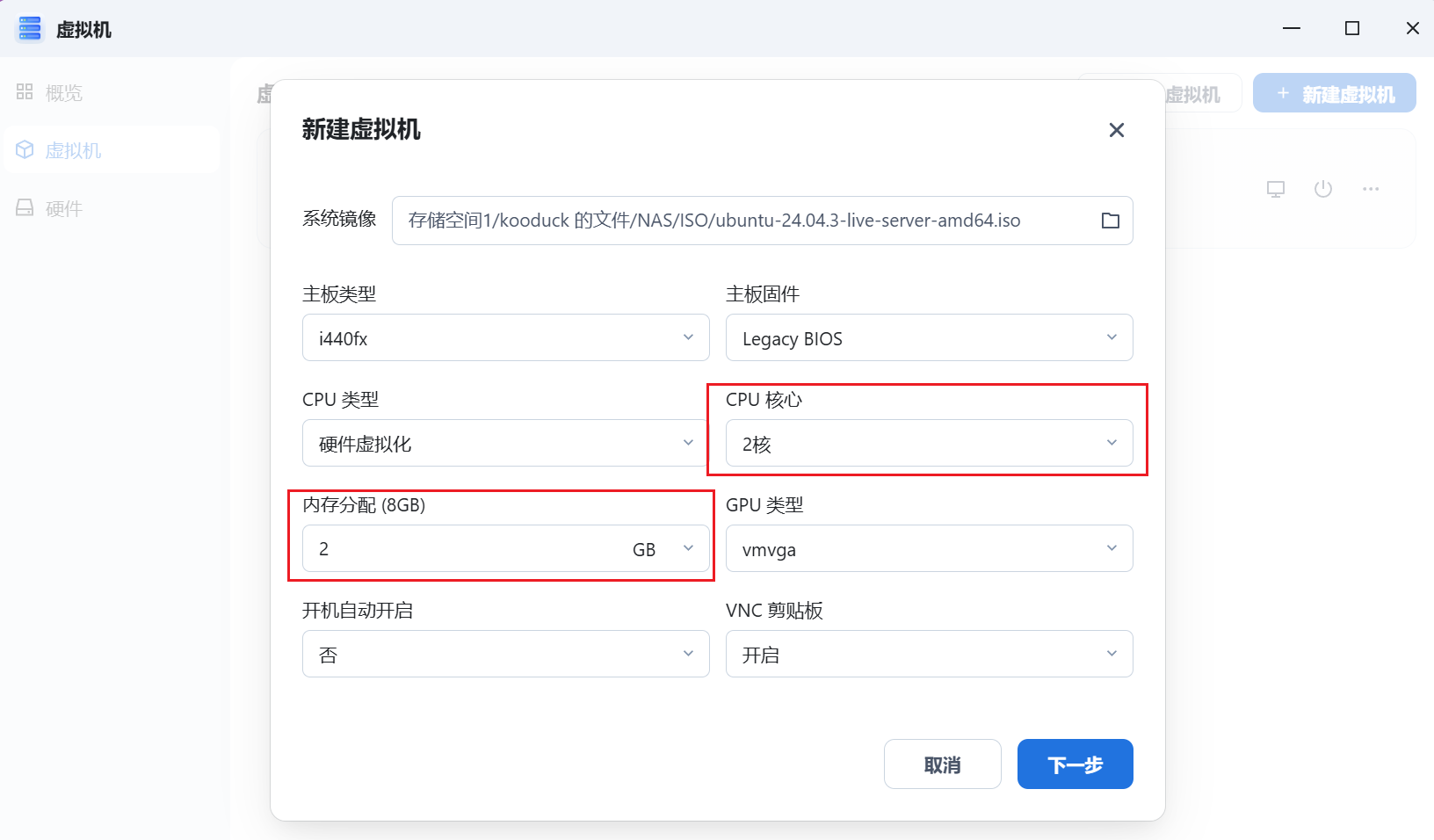Cancel the dialog with 取消
This screenshot has width=1434, height=840.
tap(942, 764)
